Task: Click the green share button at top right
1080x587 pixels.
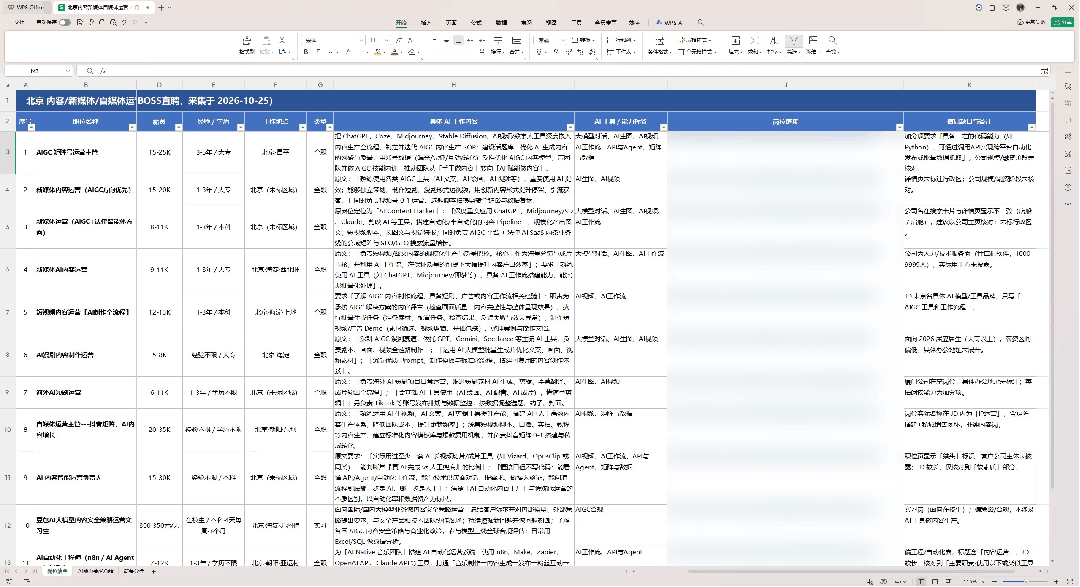Action: [1063, 22]
